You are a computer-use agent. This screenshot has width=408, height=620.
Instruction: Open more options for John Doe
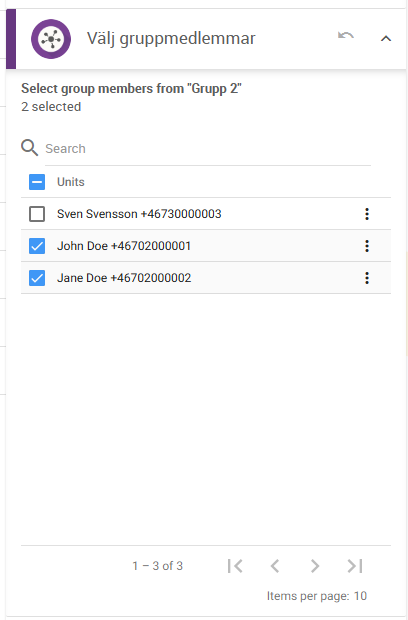(x=367, y=246)
